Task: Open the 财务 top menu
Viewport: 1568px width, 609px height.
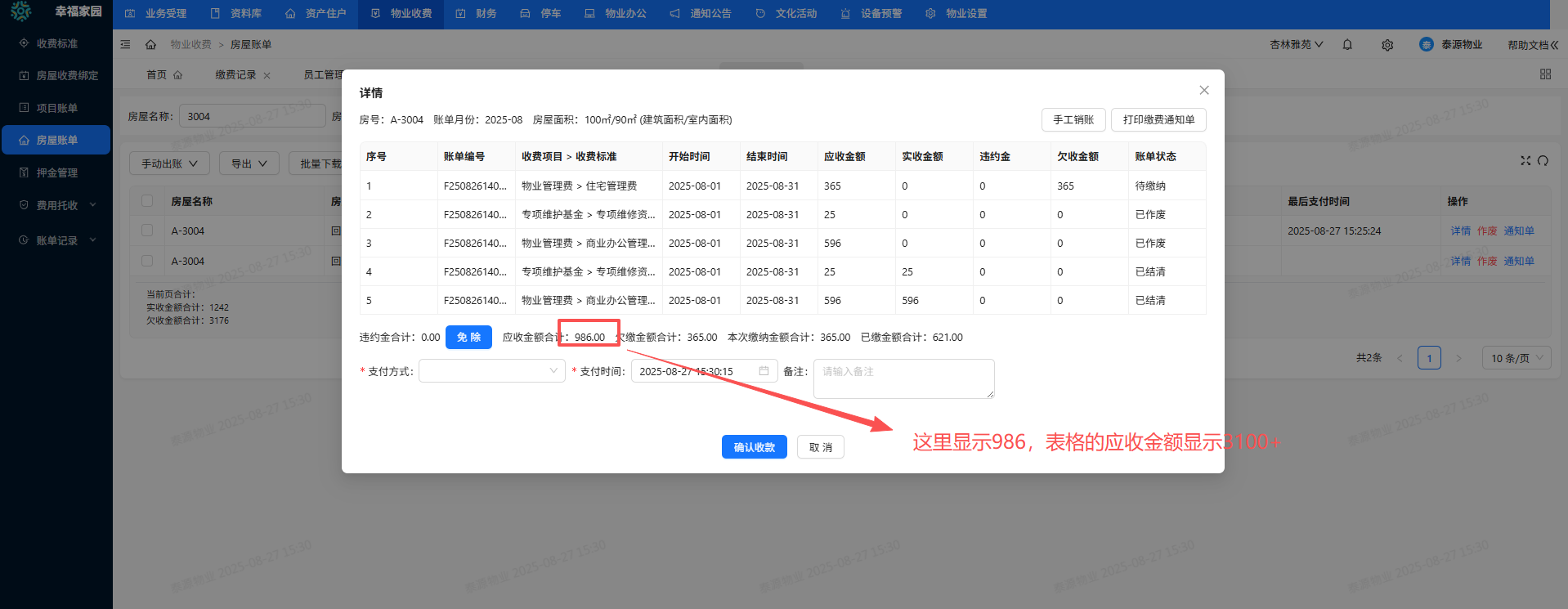Action: tap(477, 14)
